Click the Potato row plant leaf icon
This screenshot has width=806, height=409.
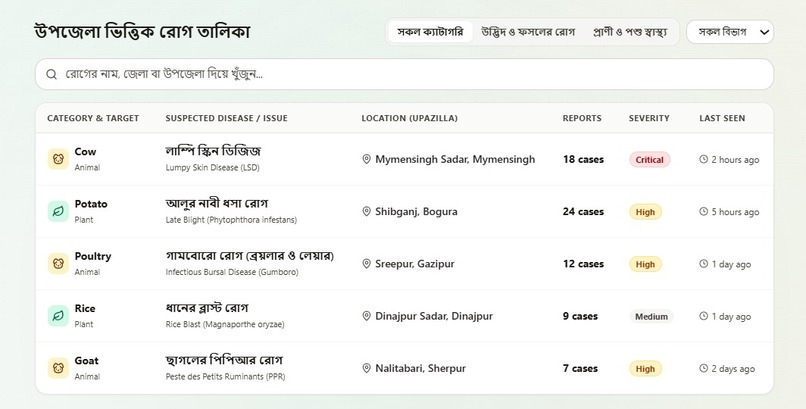[58, 212]
